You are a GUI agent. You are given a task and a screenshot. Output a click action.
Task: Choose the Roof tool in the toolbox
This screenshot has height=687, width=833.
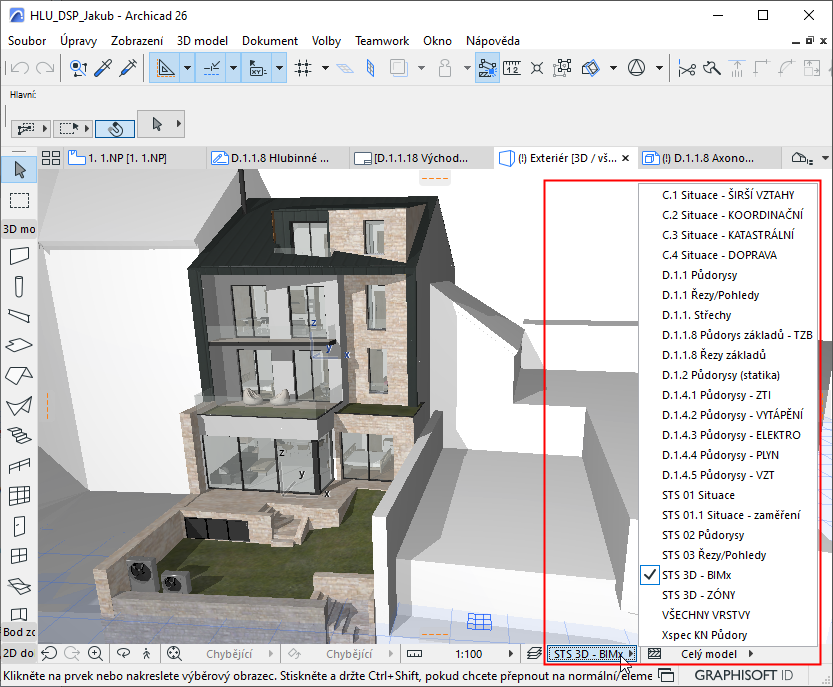pyautogui.click(x=19, y=376)
